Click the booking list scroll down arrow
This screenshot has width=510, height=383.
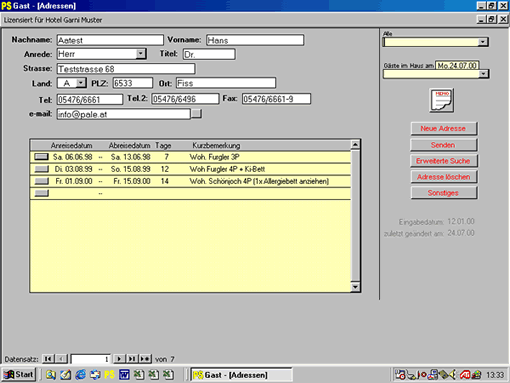355,287
